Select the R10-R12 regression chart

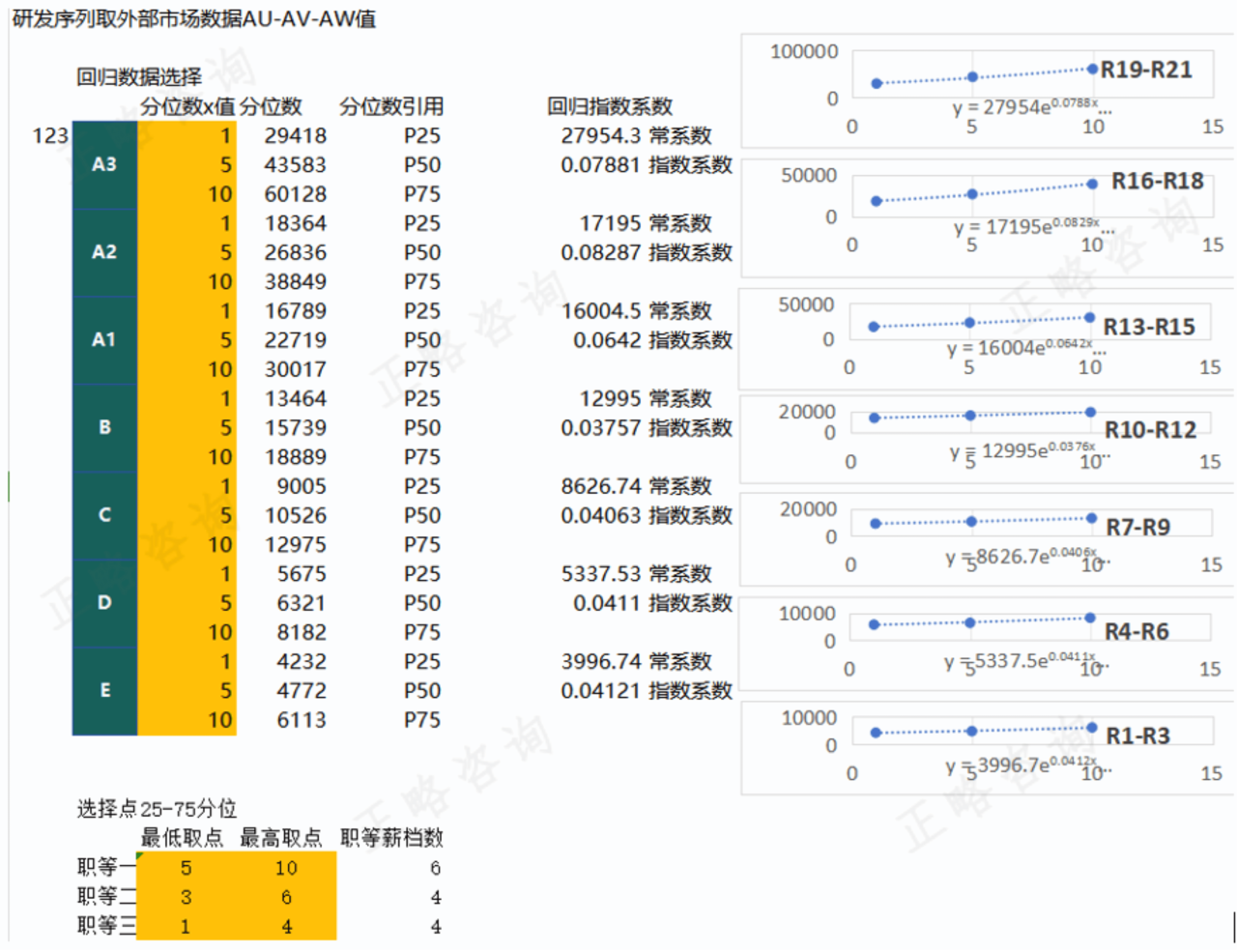click(x=986, y=438)
